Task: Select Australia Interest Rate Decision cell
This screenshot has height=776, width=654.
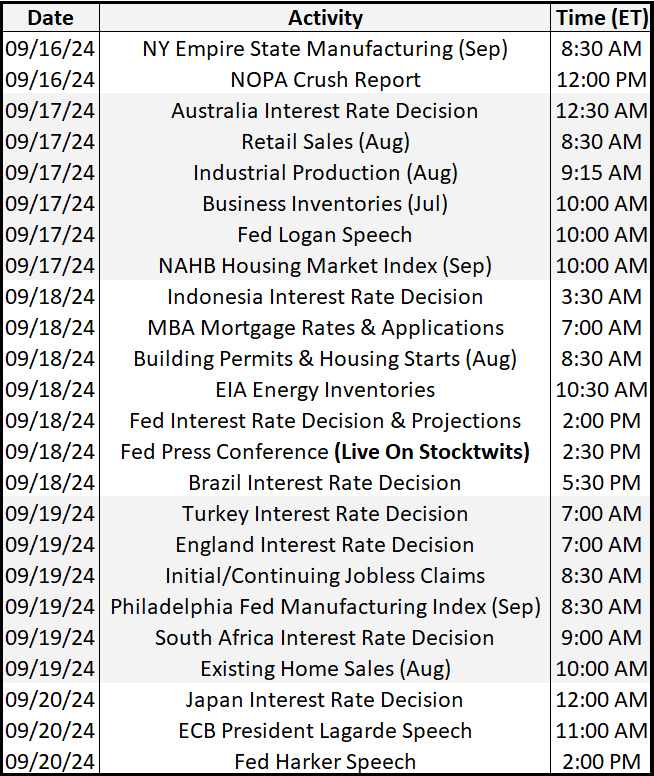Action: 325,111
